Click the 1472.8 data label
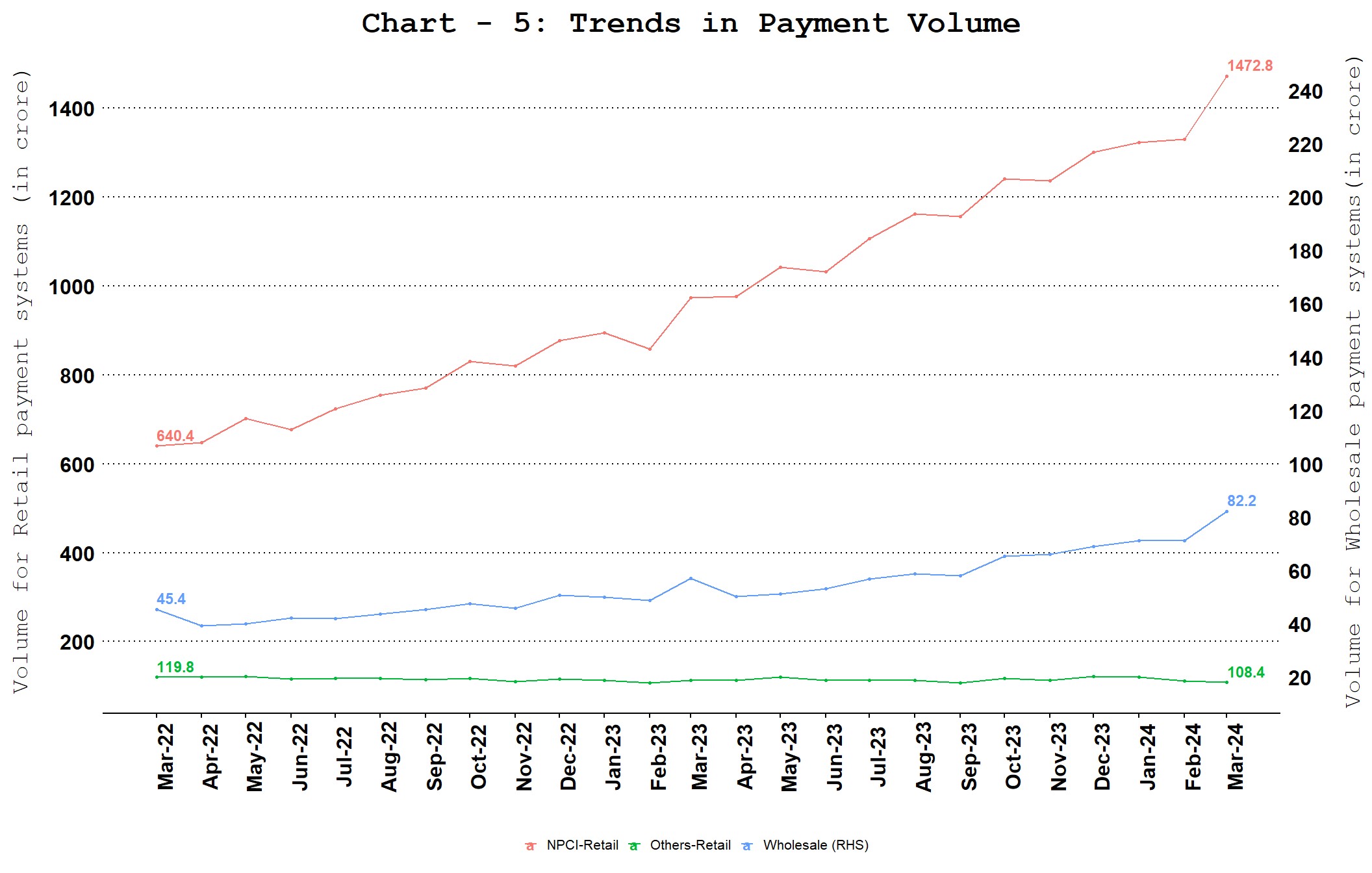This screenshot has height=873, width=1372. (1249, 66)
